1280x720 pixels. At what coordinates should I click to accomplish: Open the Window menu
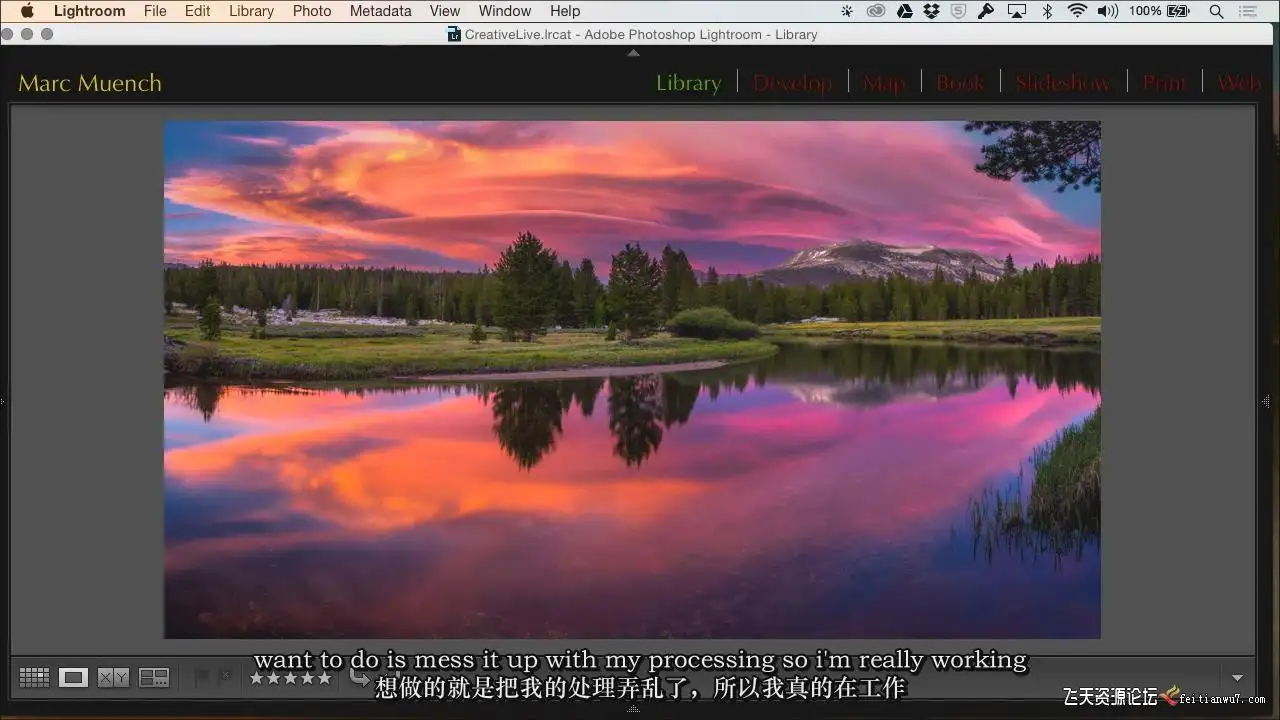click(x=505, y=11)
